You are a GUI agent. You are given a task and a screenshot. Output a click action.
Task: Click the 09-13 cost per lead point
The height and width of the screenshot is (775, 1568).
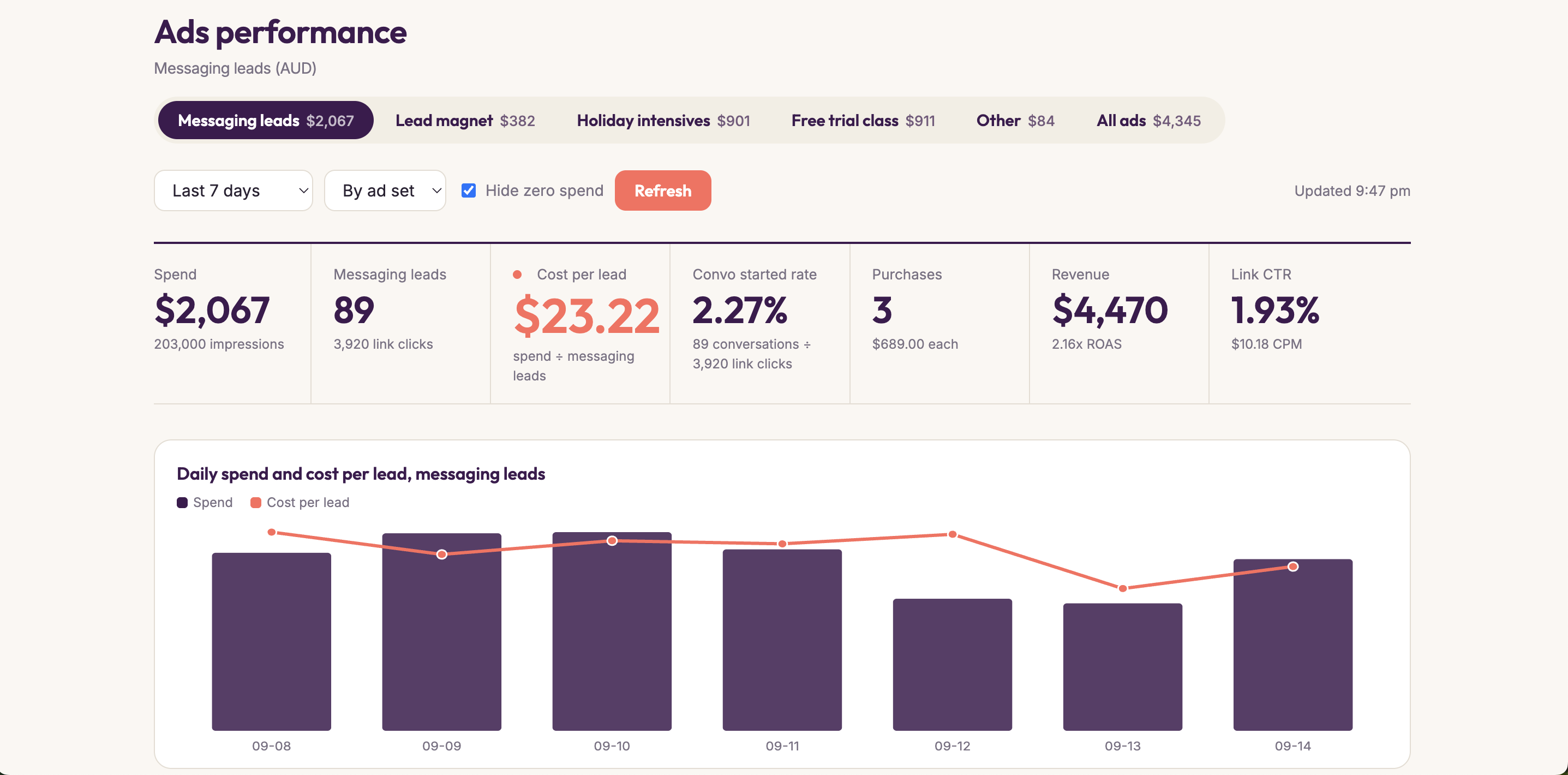[x=1122, y=589]
